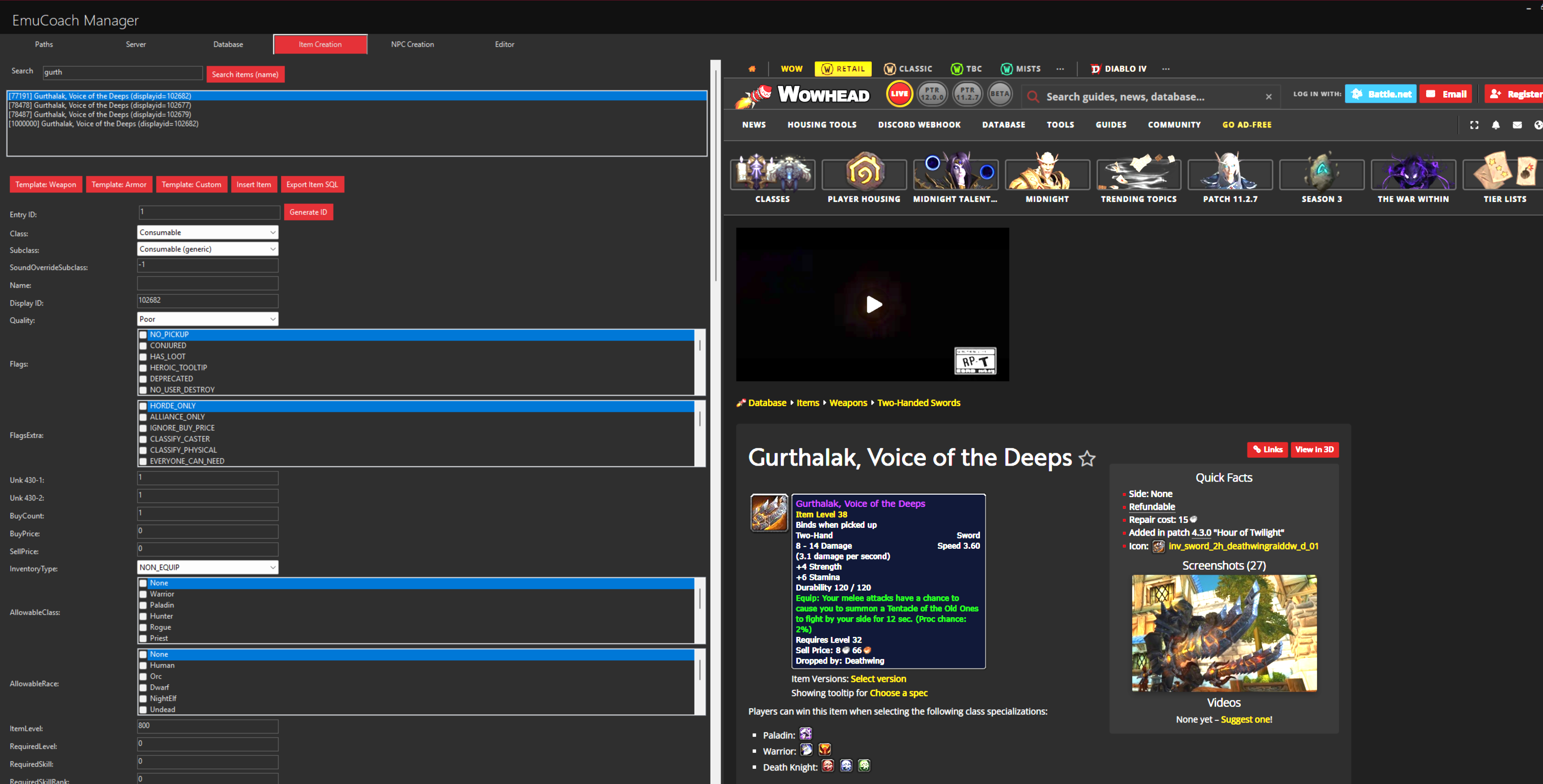Click the Paladin Retribution spec icon
Screen dimensions: 1543x784
point(806,734)
